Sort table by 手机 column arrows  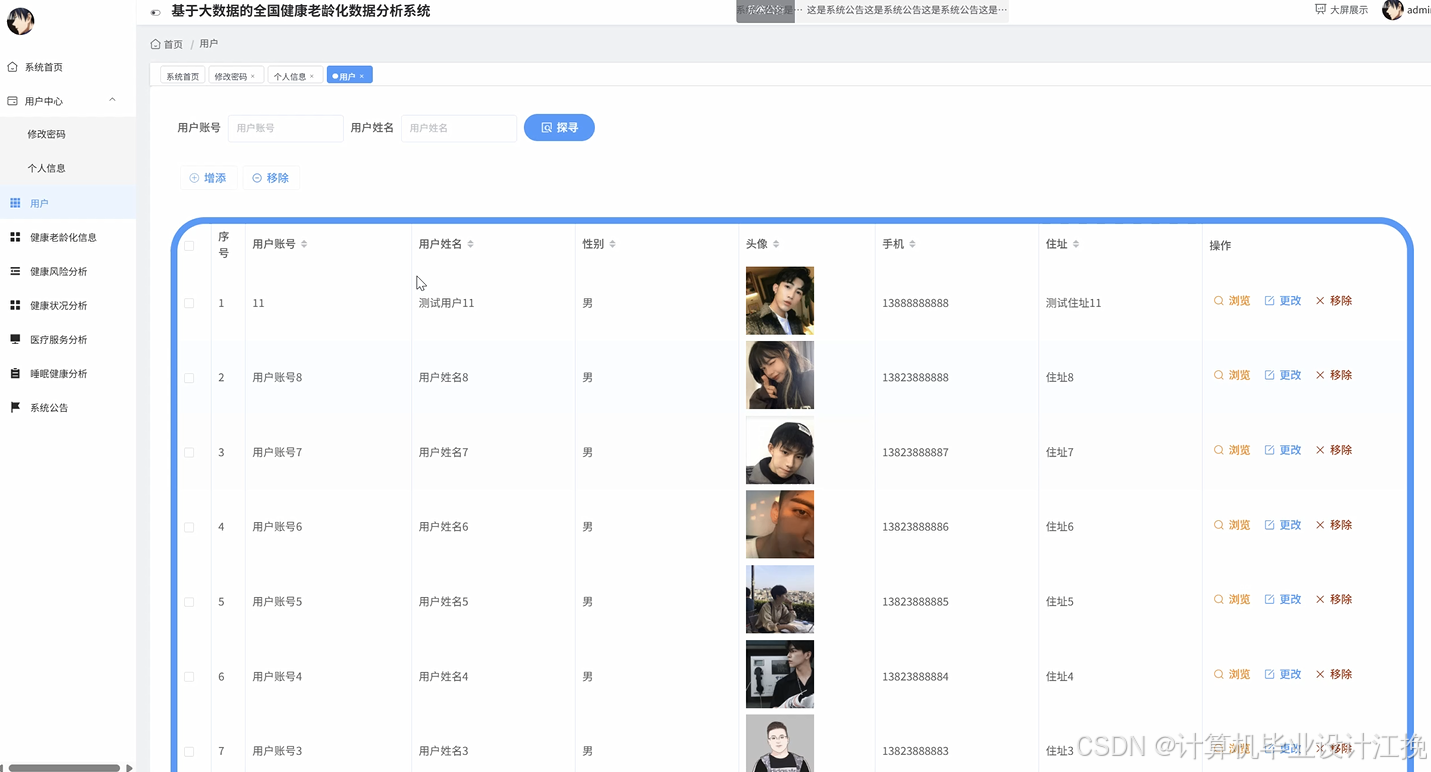pos(912,244)
